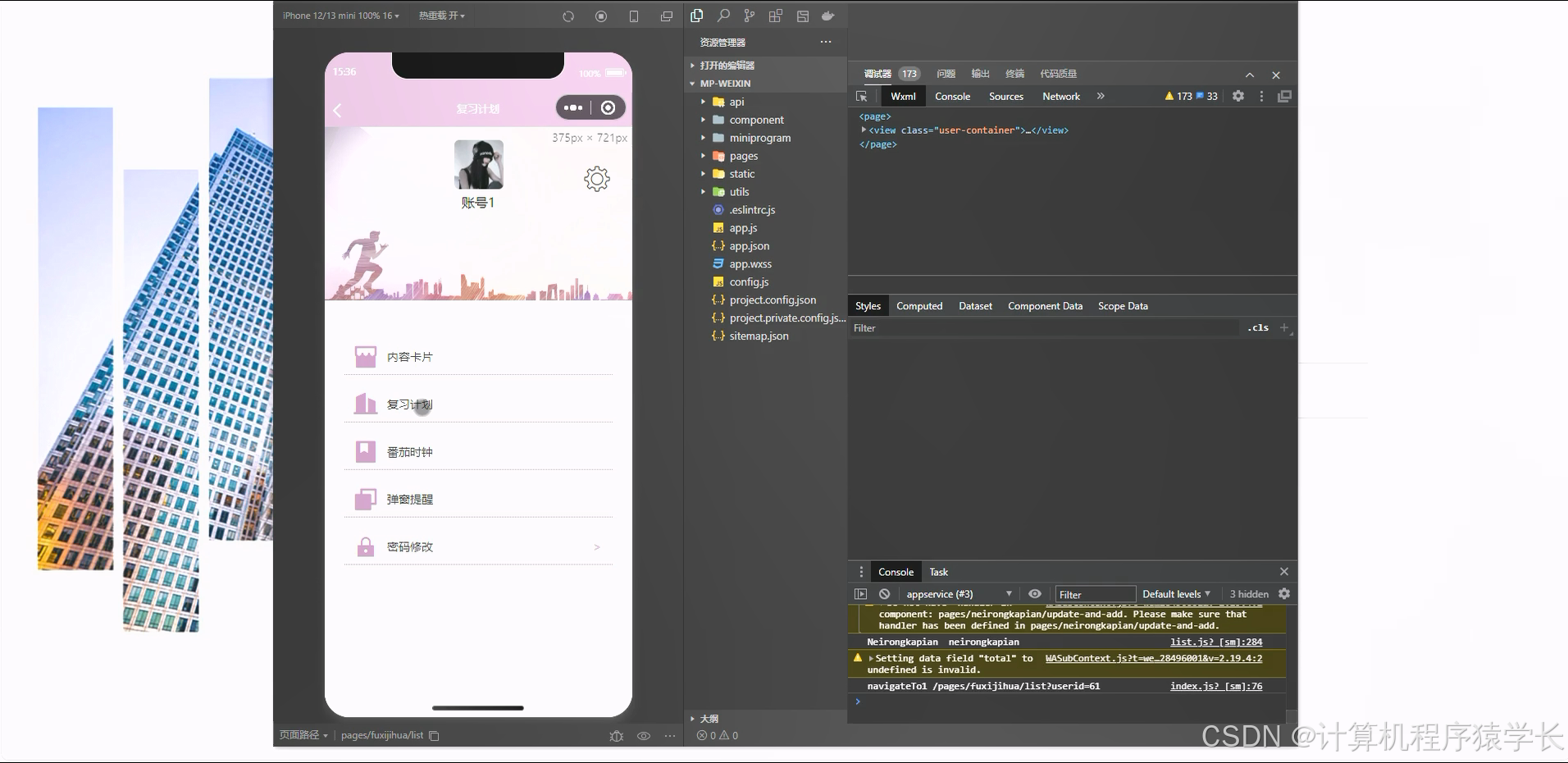Toggle the eye icon in console toolbar
The width and height of the screenshot is (1568, 763).
click(1035, 594)
